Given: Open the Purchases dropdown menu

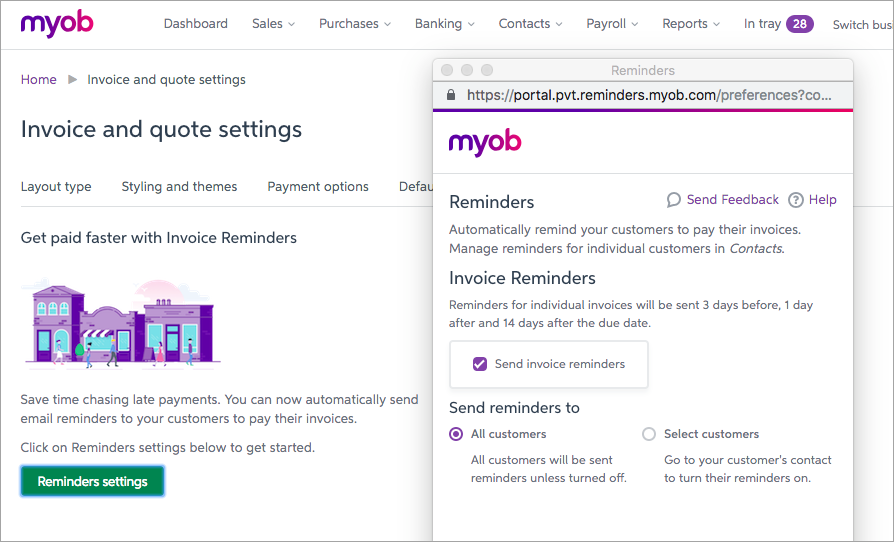Looking at the screenshot, I should 355,23.
